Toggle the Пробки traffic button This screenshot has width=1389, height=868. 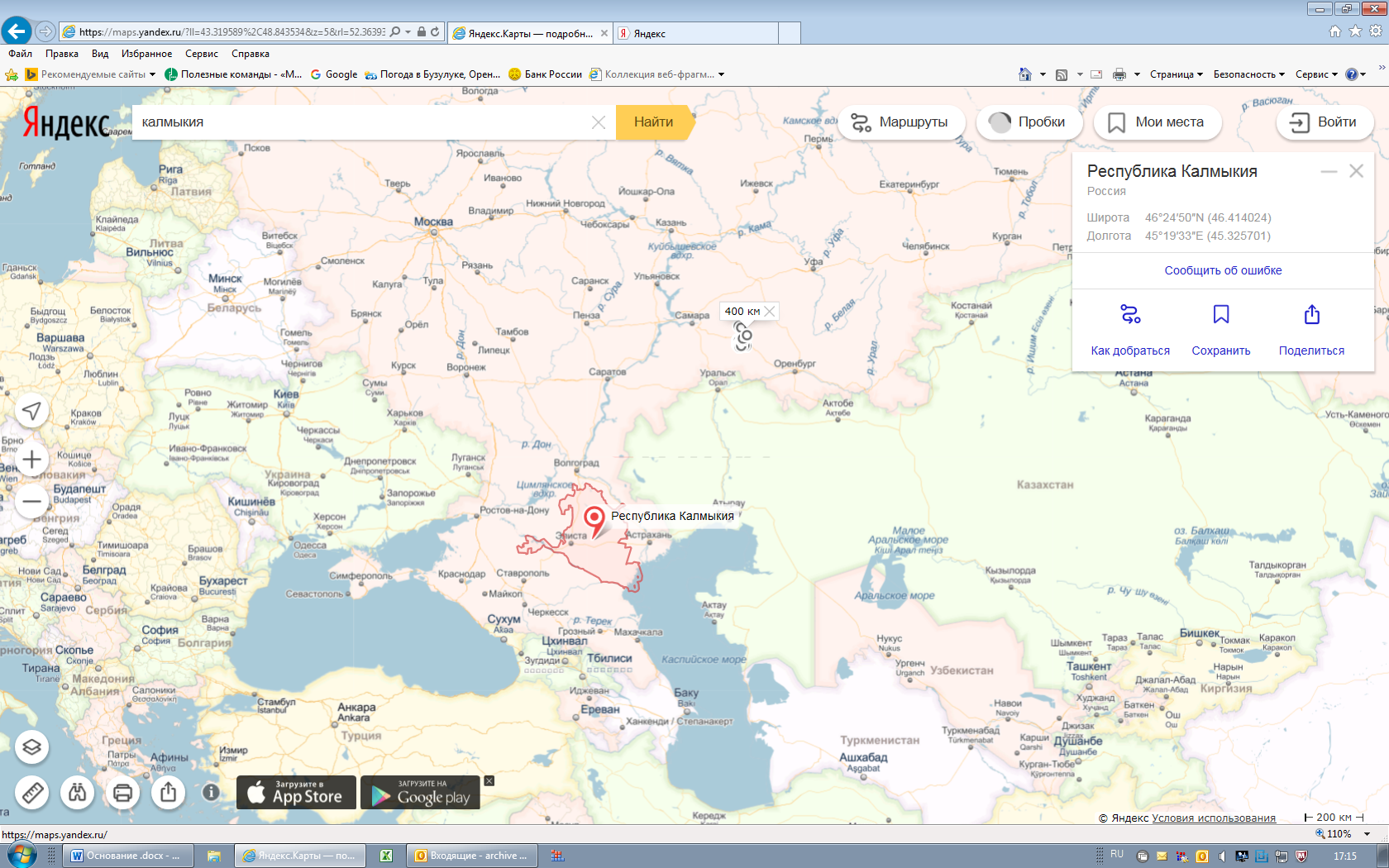pyautogui.click(x=1029, y=122)
